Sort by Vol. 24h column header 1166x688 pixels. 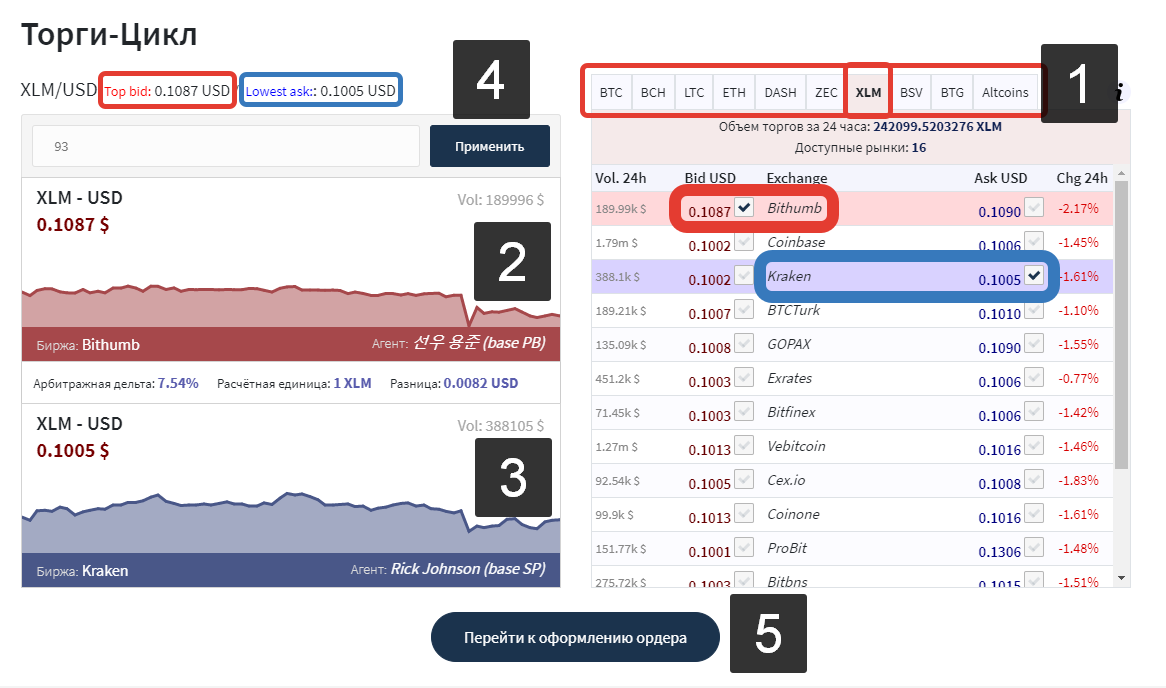coord(621,178)
